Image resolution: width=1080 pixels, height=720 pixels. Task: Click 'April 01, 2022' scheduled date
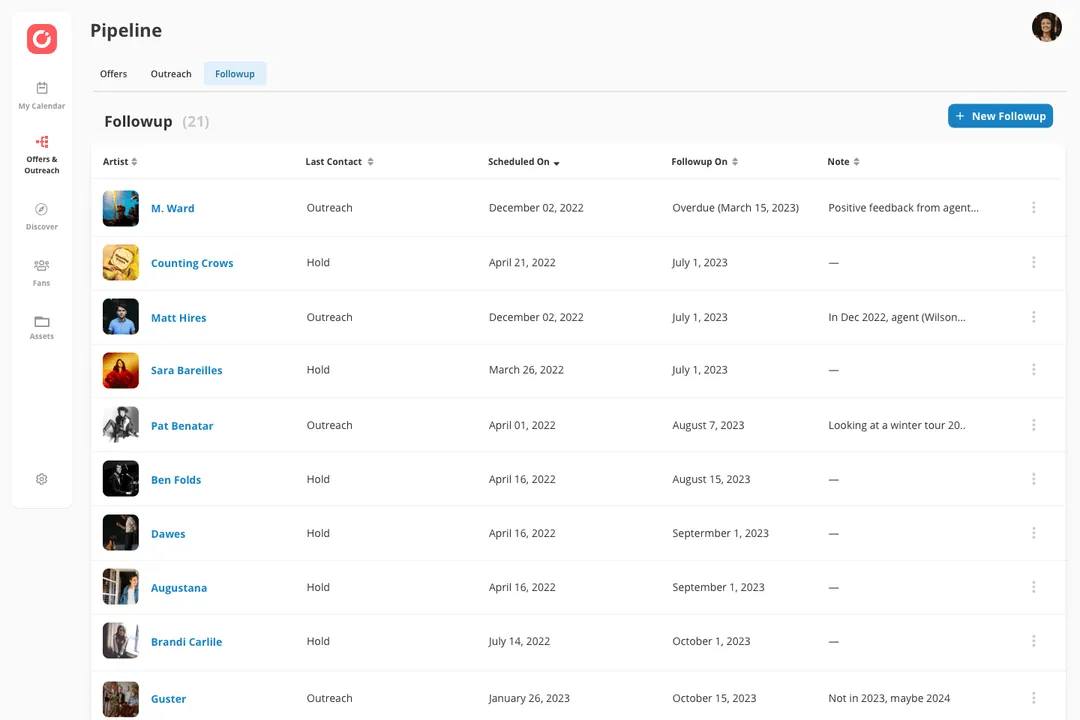coord(522,425)
